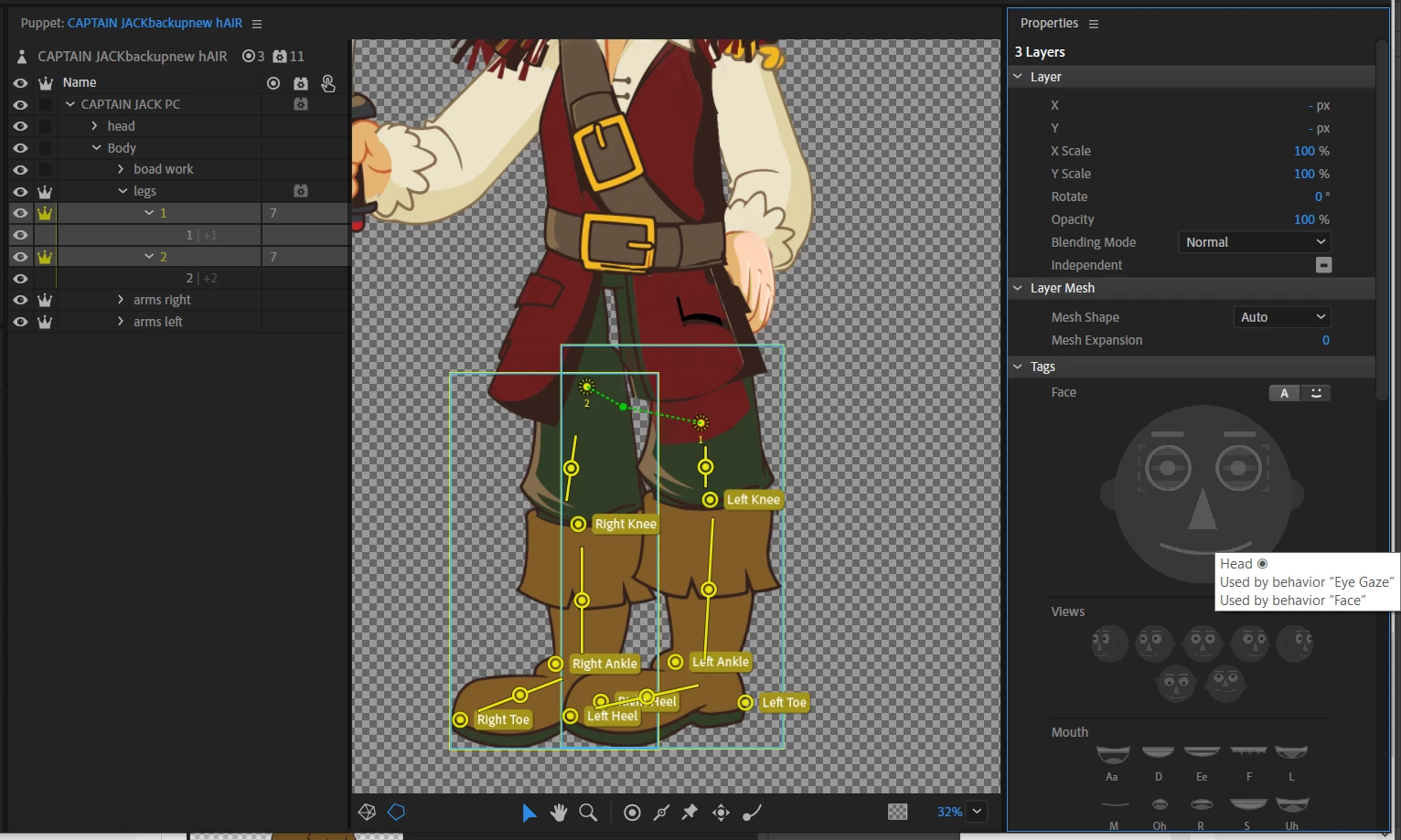The width and height of the screenshot is (1401, 840).
Task: Click the Mesh Expansion value
Action: (1326, 340)
